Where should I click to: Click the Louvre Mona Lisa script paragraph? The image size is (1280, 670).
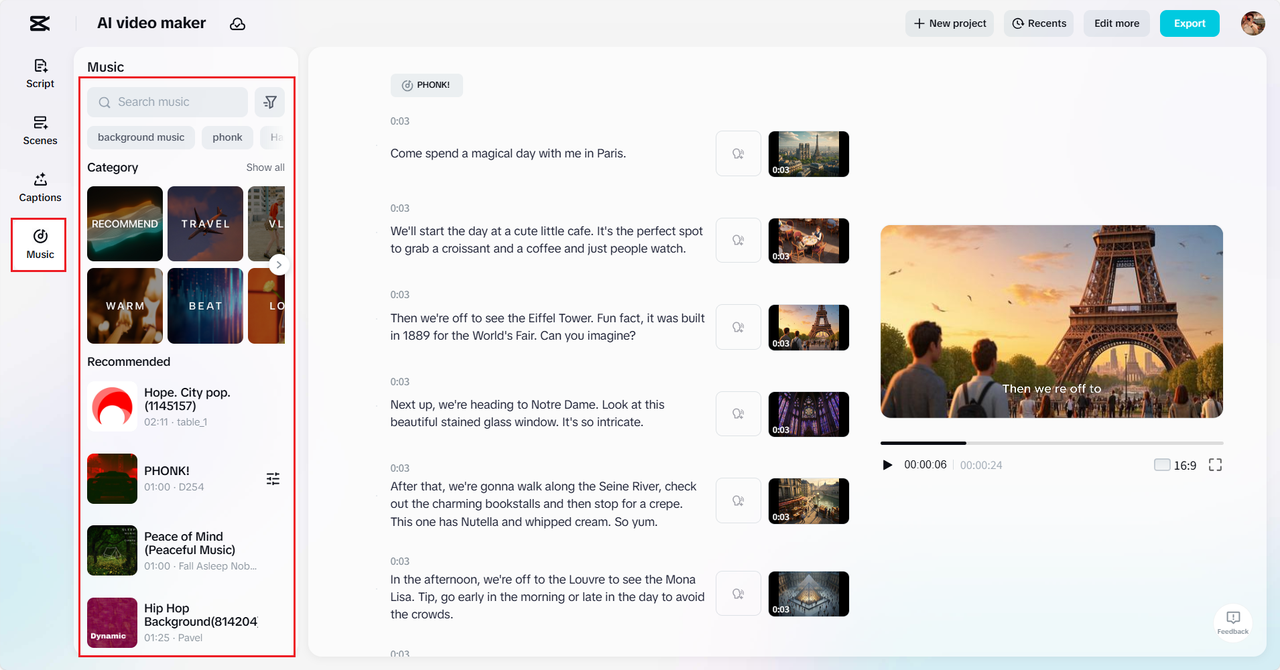547,597
